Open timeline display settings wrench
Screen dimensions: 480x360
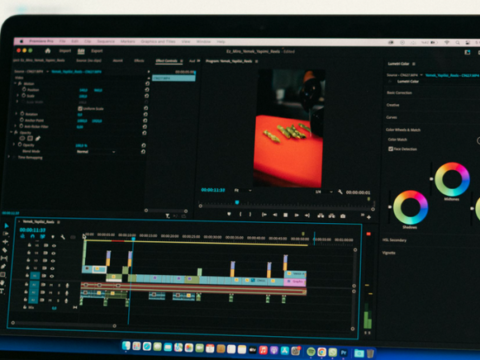(63, 237)
